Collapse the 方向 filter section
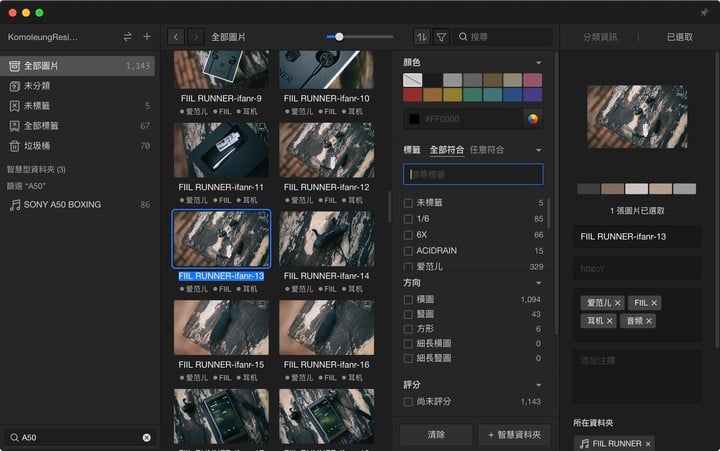The width and height of the screenshot is (720, 451). [538, 283]
